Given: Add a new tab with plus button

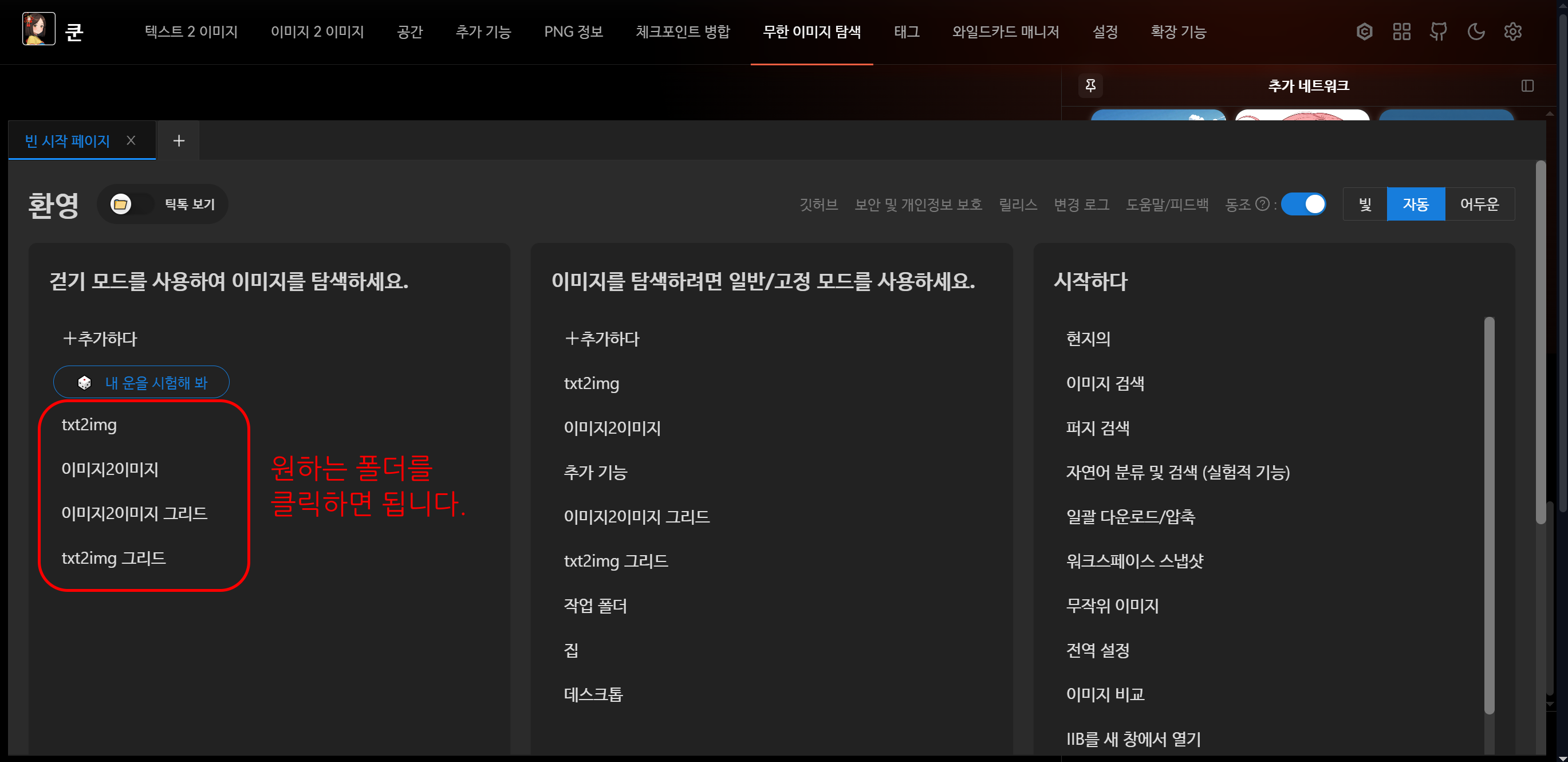Looking at the screenshot, I should pyautogui.click(x=178, y=141).
